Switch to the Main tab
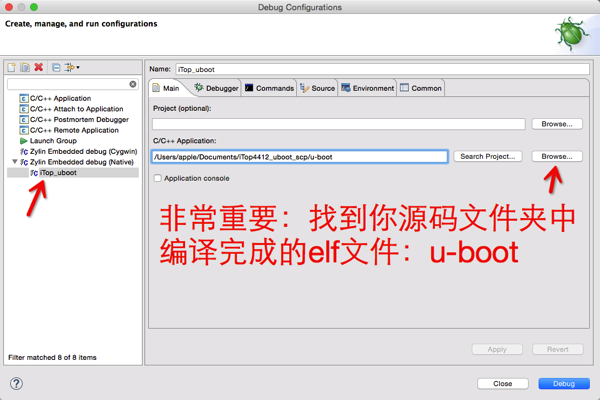The width and height of the screenshot is (600, 400). click(166, 88)
